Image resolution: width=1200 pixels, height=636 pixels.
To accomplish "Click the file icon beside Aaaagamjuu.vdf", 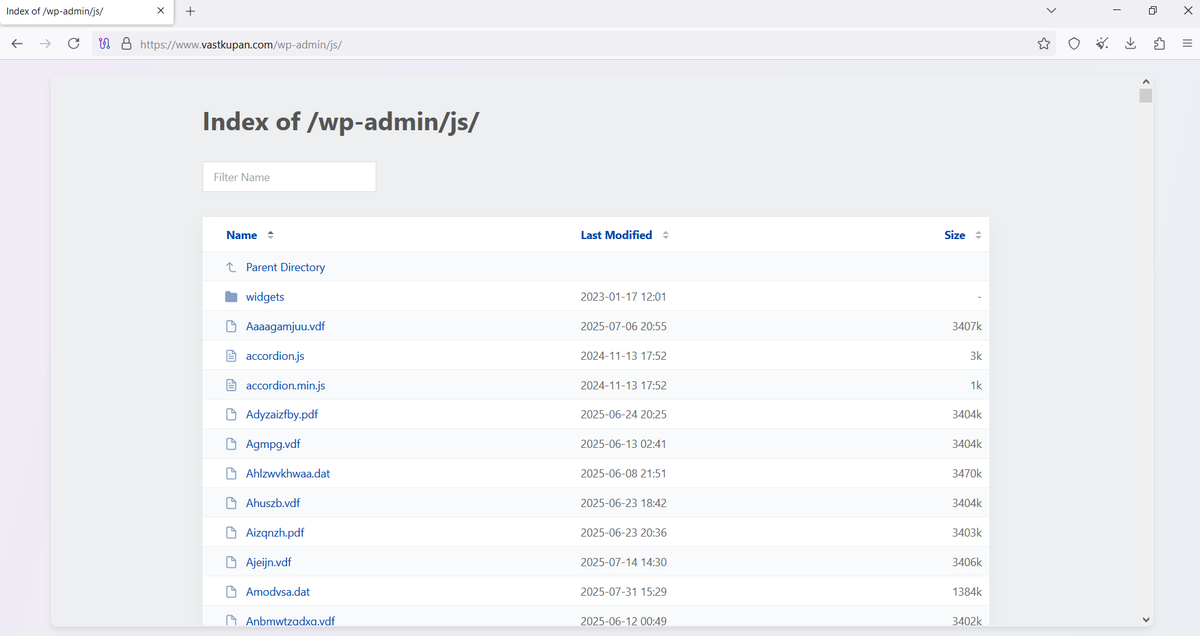I will [x=231, y=326].
